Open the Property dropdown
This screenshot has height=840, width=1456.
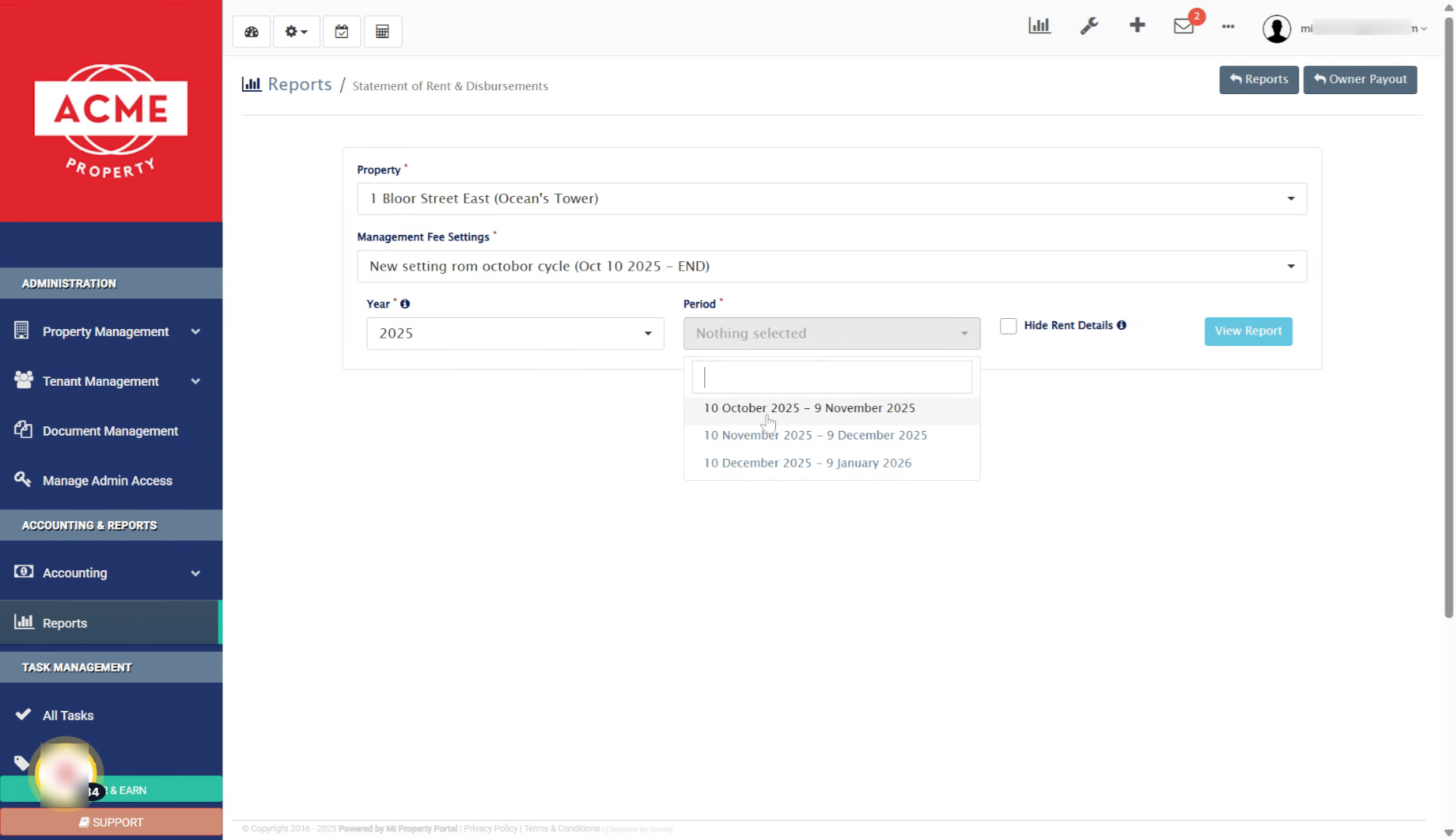[x=831, y=198]
